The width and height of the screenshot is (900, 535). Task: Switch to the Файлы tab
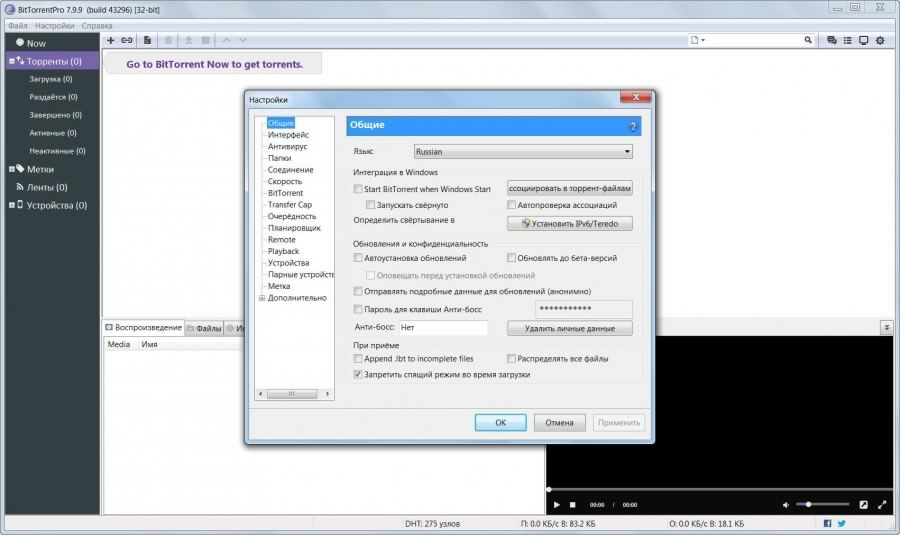[x=204, y=328]
